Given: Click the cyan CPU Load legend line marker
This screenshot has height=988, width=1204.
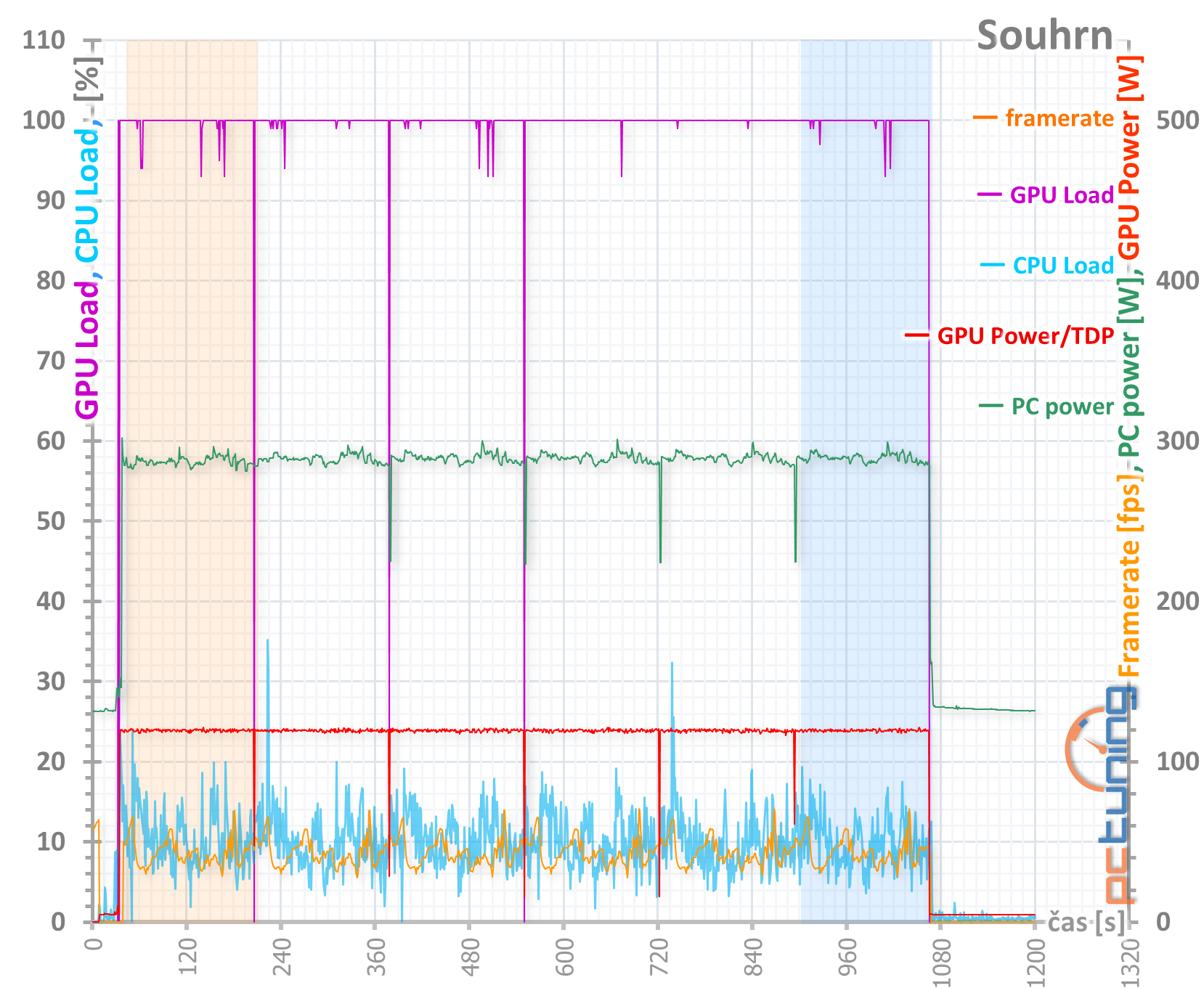Looking at the screenshot, I should pos(992,264).
